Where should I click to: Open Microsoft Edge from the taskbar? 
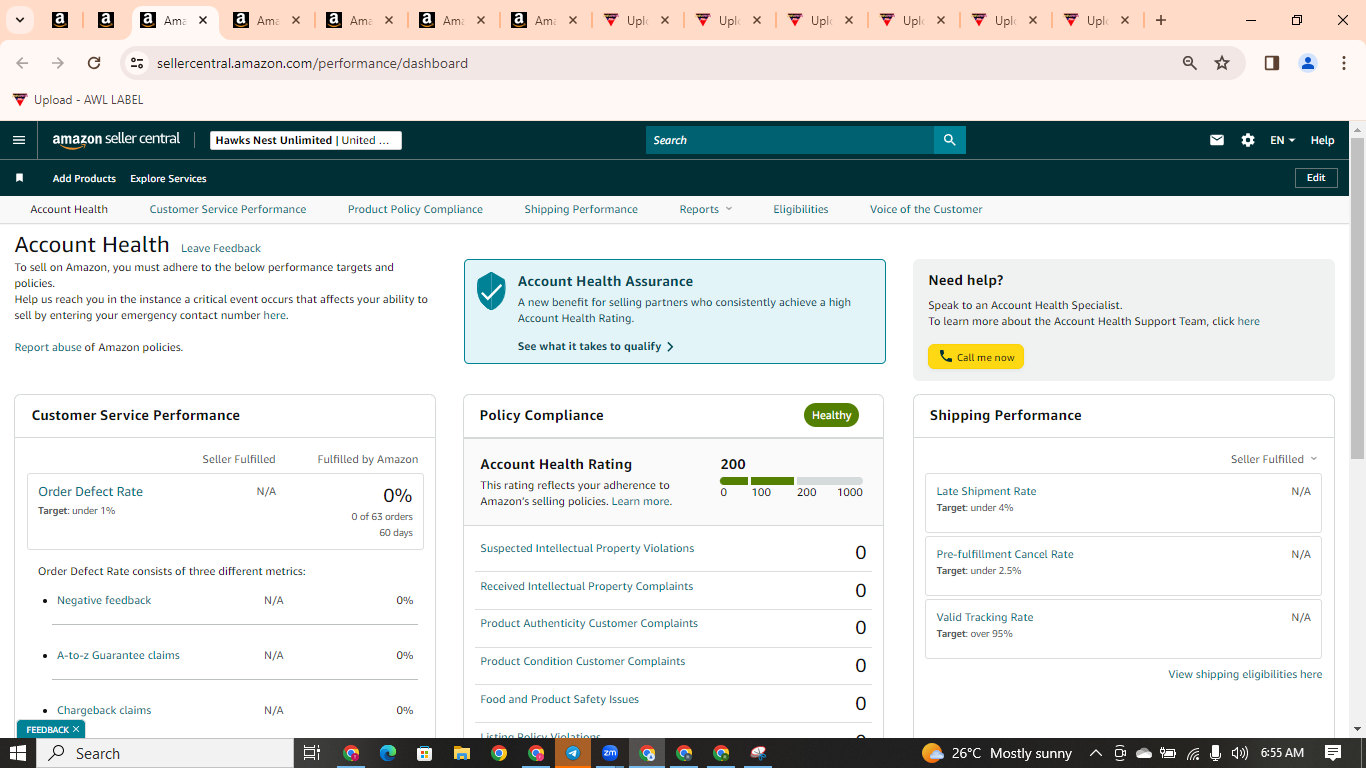388,753
